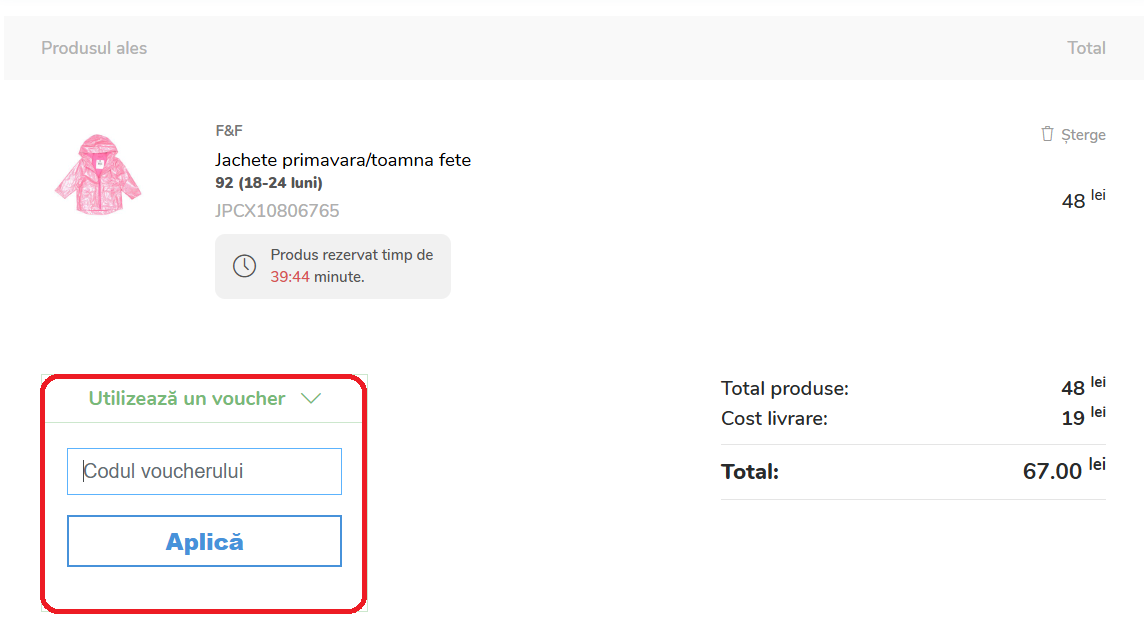Open the Jachete primavara/toamna fete product title

tap(343, 160)
